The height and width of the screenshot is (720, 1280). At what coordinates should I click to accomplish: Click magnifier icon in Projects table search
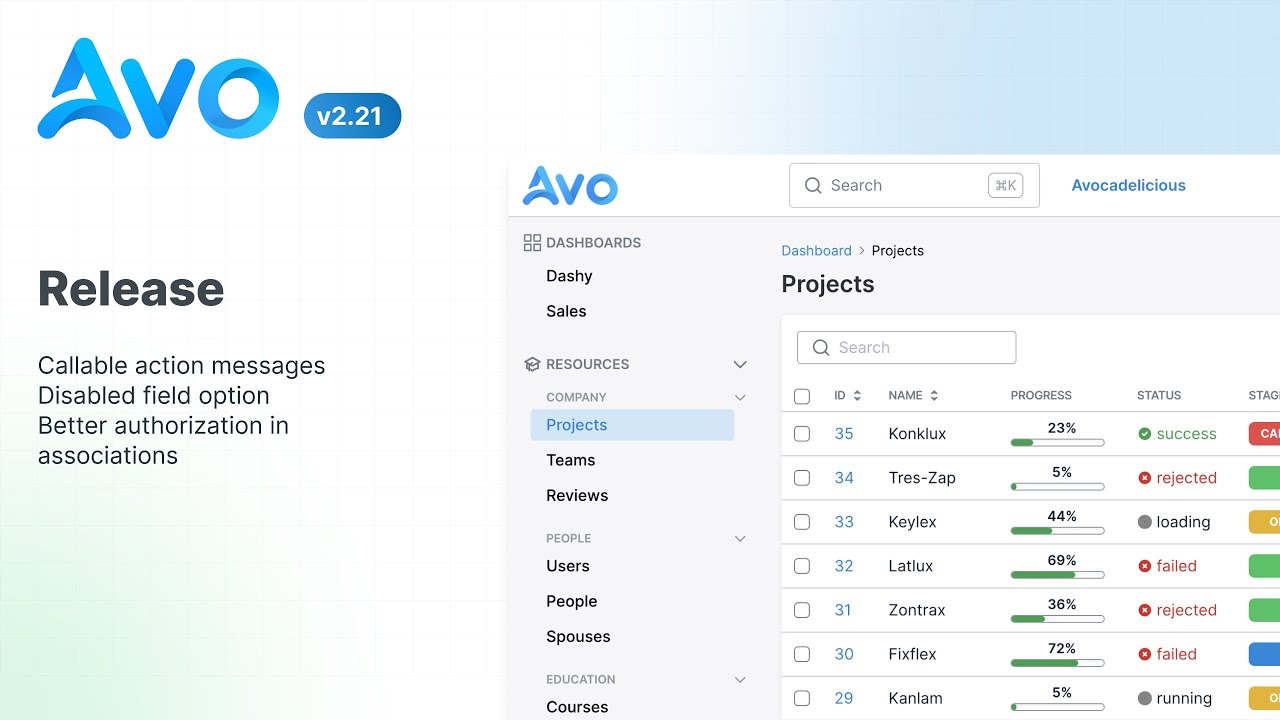tap(821, 348)
